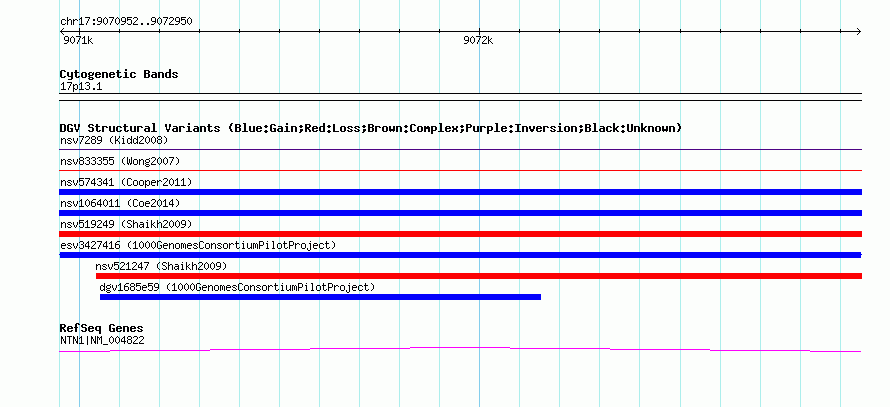Select the magenta NTN1 gene line
890x407 pixels.
coord(460,350)
